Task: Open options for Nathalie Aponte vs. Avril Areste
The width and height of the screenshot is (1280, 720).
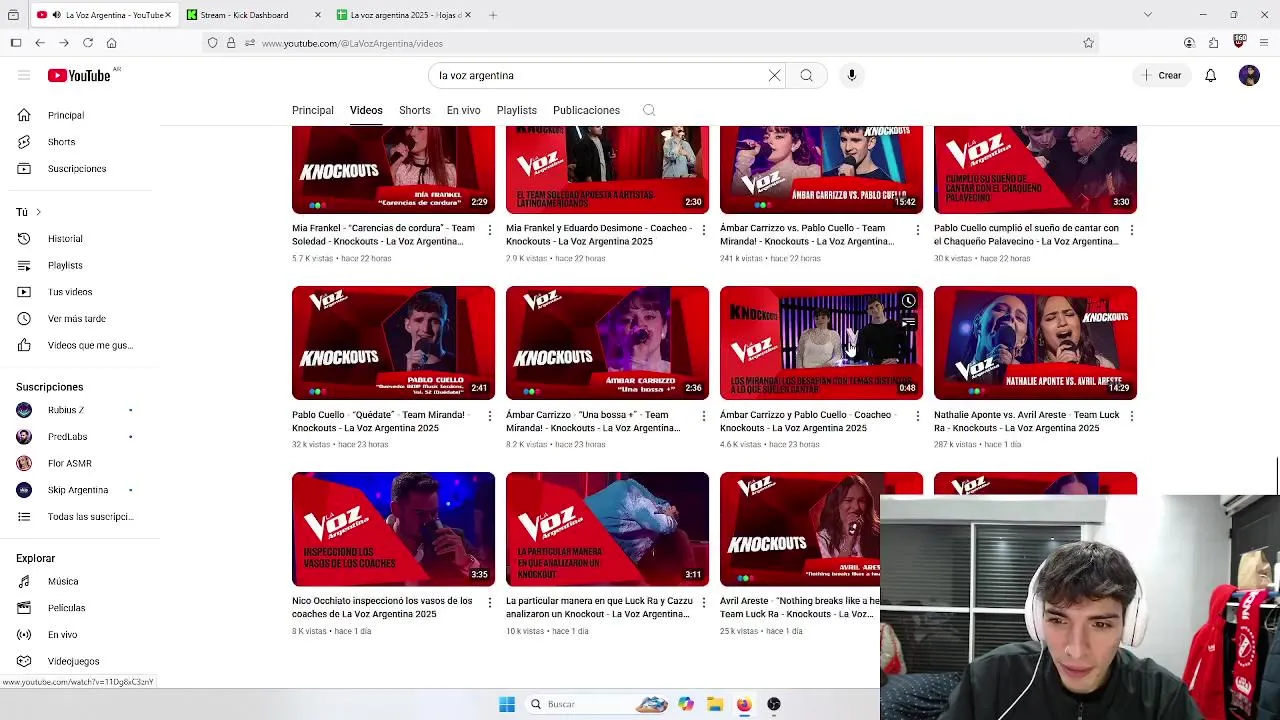Action: click(1131, 416)
